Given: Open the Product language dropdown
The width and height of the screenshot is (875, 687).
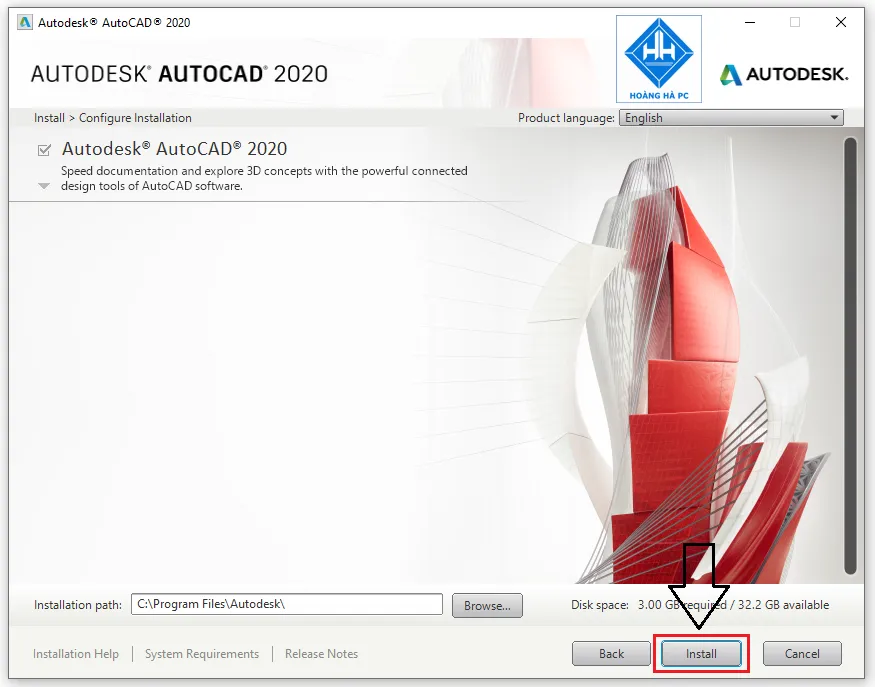Looking at the screenshot, I should (730, 117).
